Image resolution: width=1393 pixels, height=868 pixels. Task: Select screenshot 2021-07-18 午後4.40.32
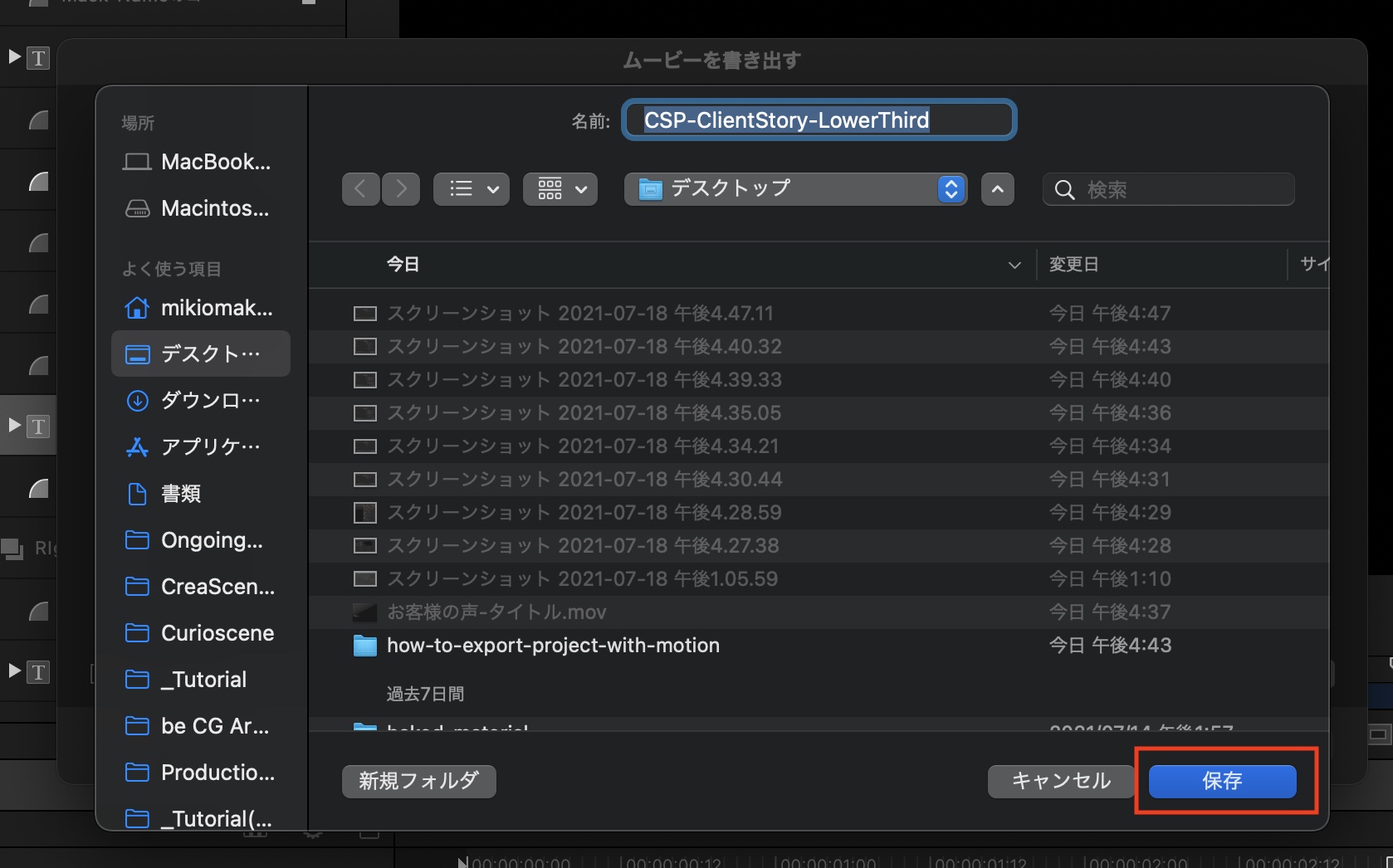[819, 346]
